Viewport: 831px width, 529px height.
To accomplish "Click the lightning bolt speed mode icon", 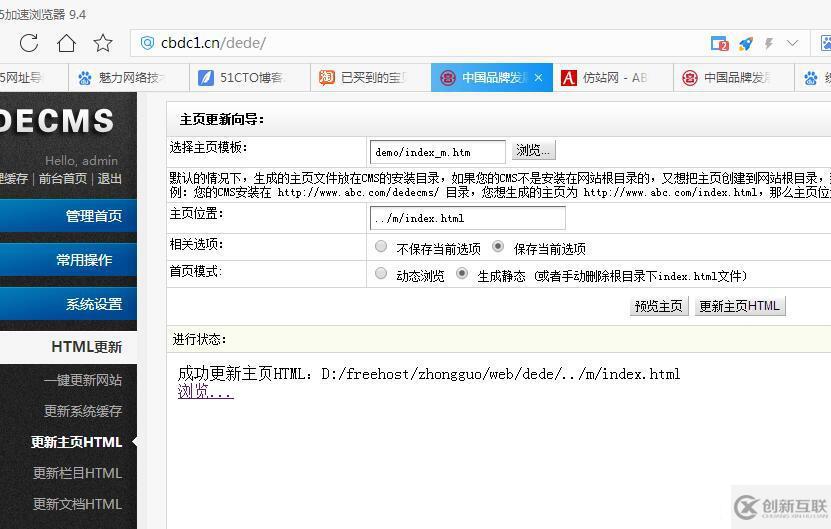I will point(769,43).
